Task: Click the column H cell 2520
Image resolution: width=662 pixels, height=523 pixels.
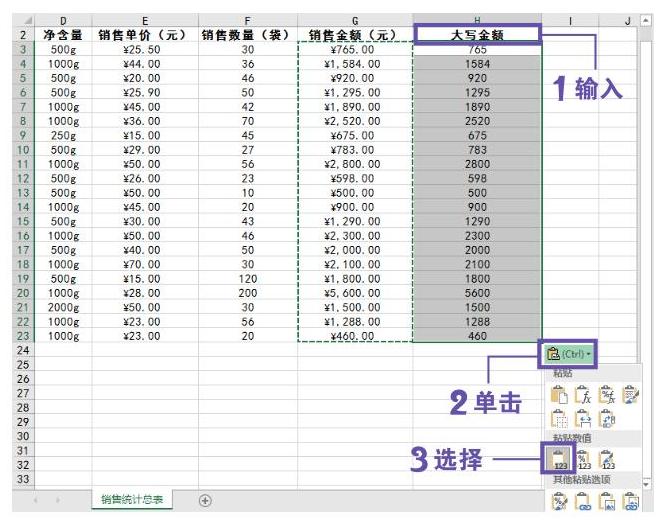Action: coord(477,121)
